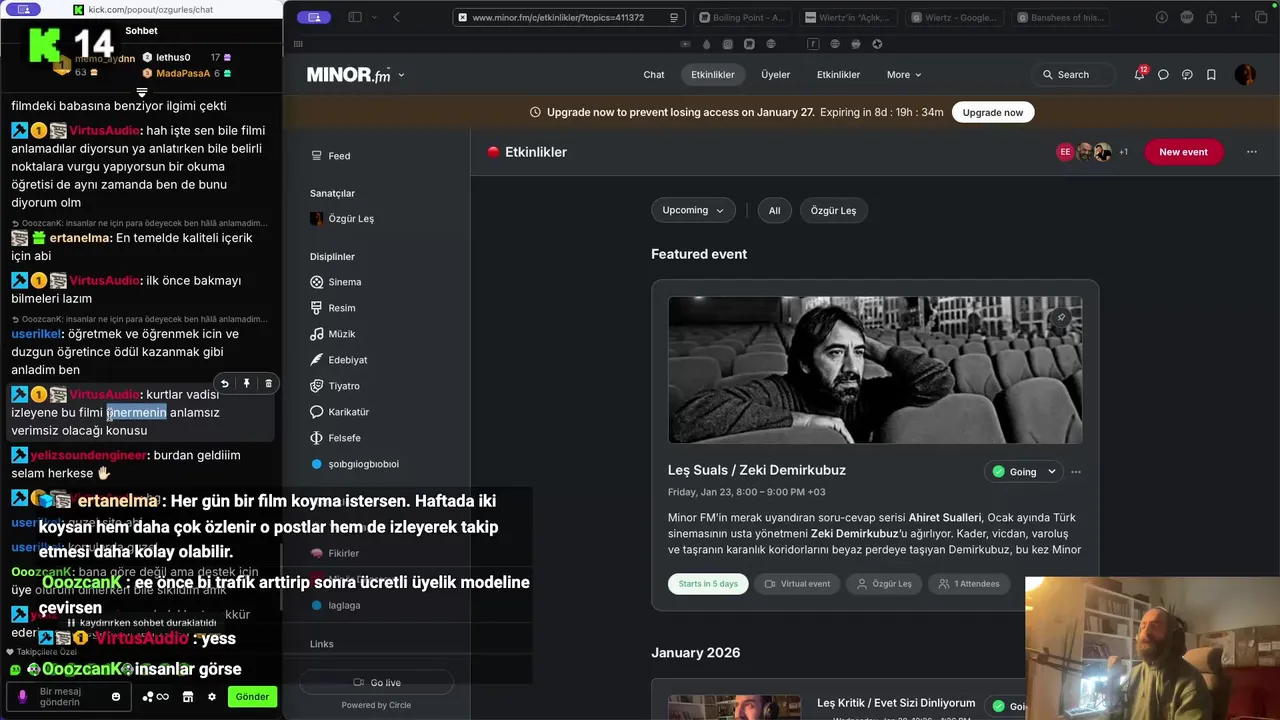Open the bookmarks icon in header
Image resolution: width=1280 pixels, height=720 pixels.
(1211, 75)
